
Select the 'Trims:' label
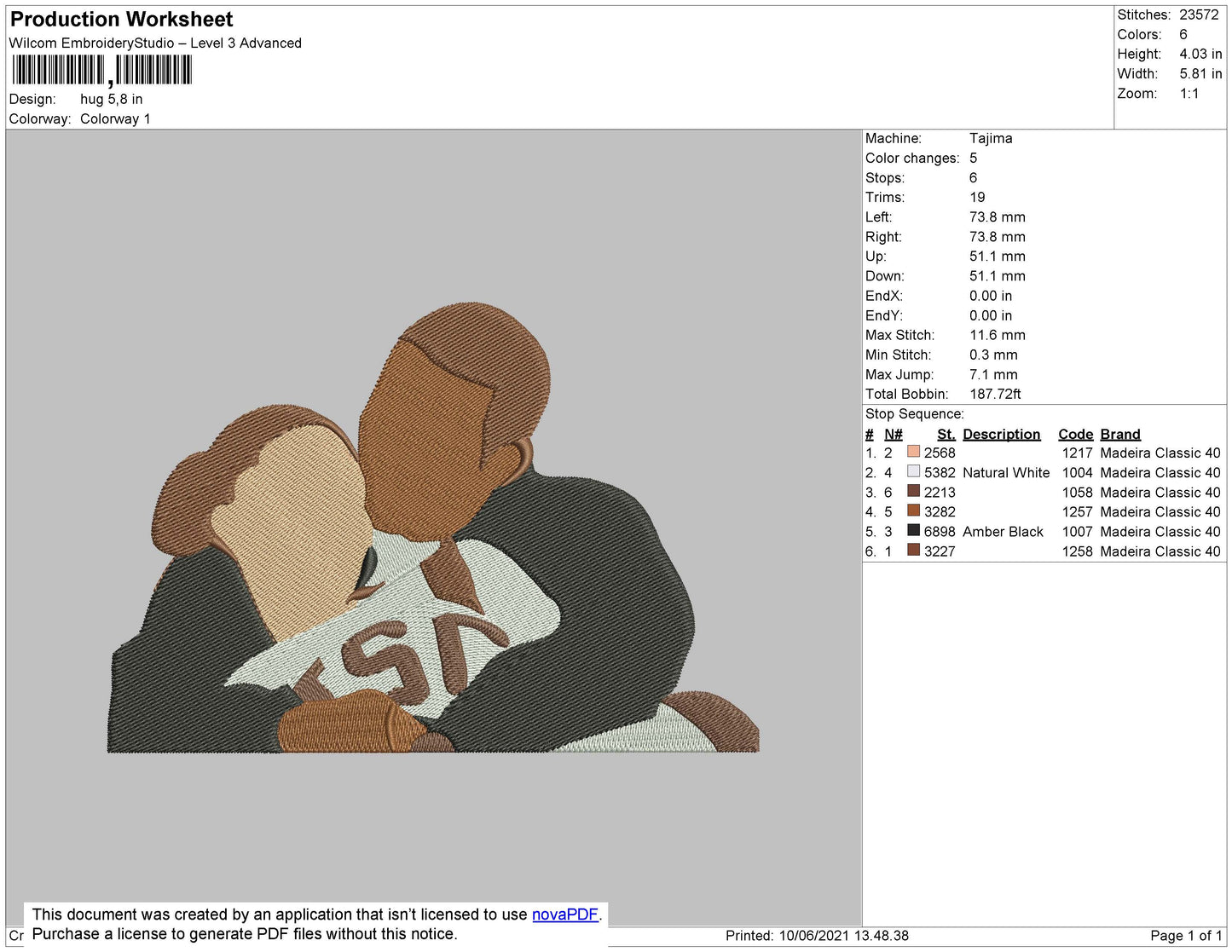pos(885,197)
